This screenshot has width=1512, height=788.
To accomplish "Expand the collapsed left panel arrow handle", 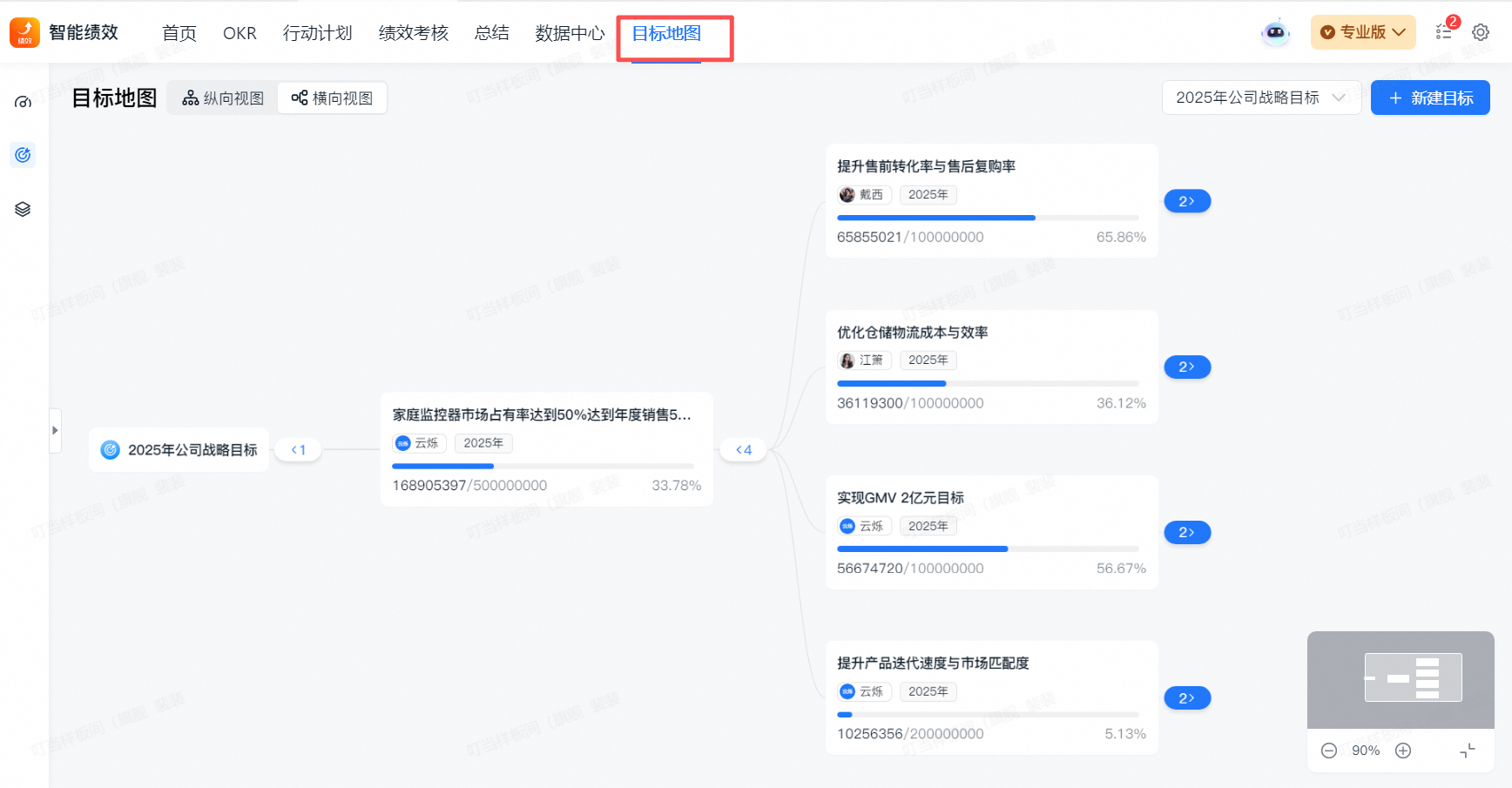I will tap(55, 430).
